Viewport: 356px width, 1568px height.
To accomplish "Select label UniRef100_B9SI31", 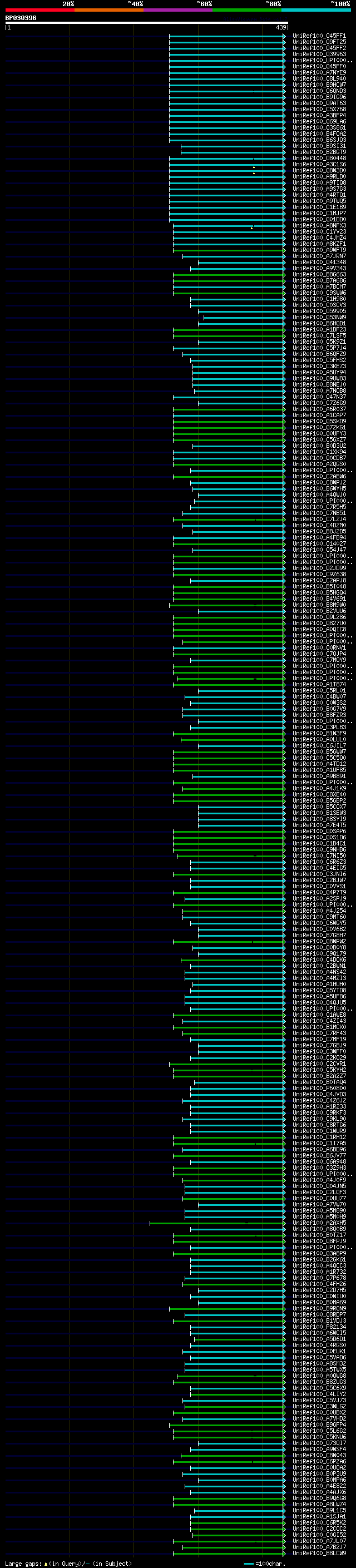I will [x=319, y=146].
